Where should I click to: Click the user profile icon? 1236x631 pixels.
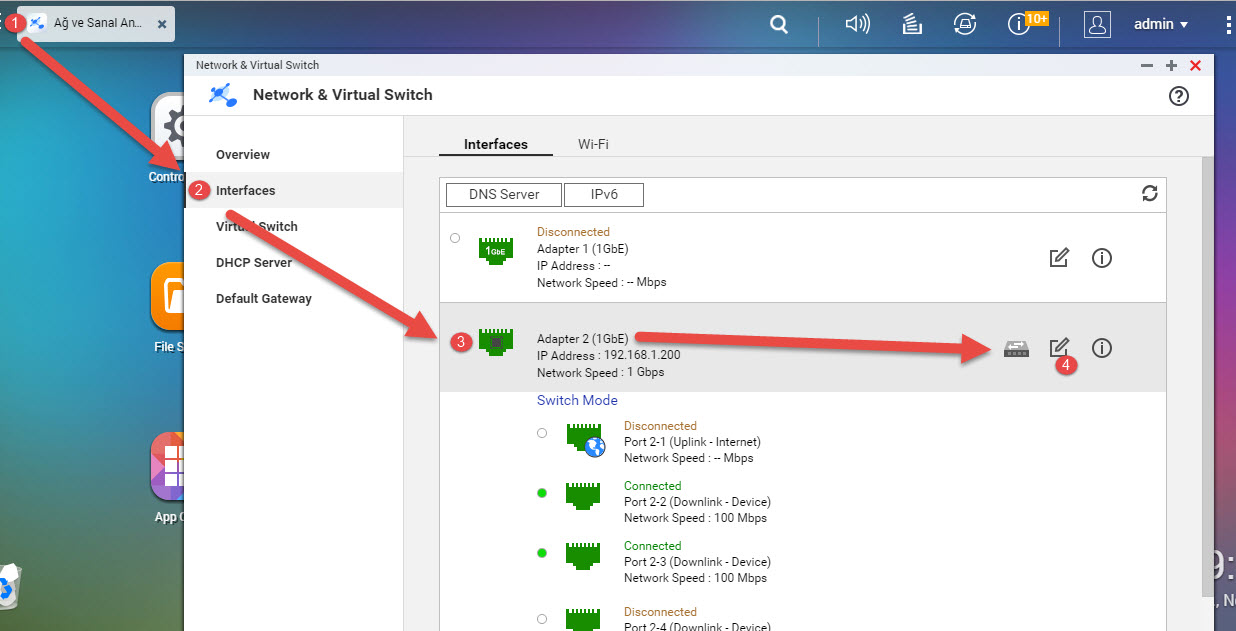tap(1097, 25)
